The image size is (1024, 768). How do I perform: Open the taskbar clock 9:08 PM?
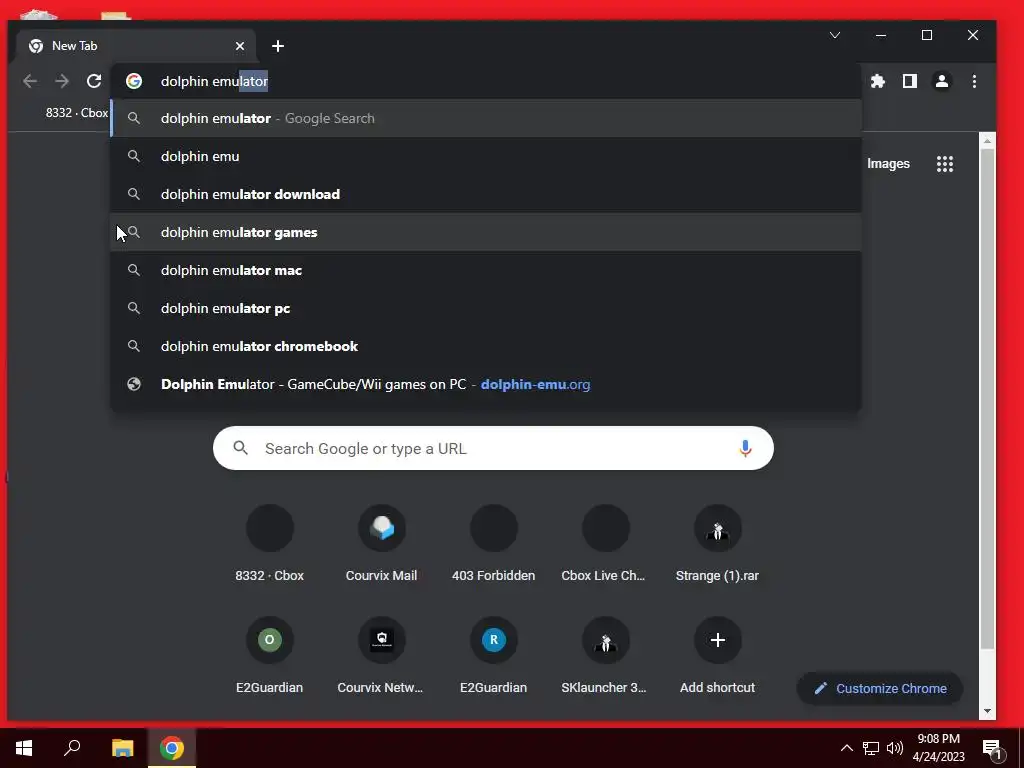pos(938,748)
